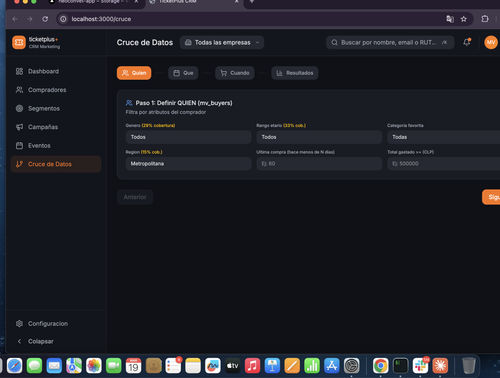Open Eventos section
Viewport: 500px width, 378px height.
(x=39, y=146)
